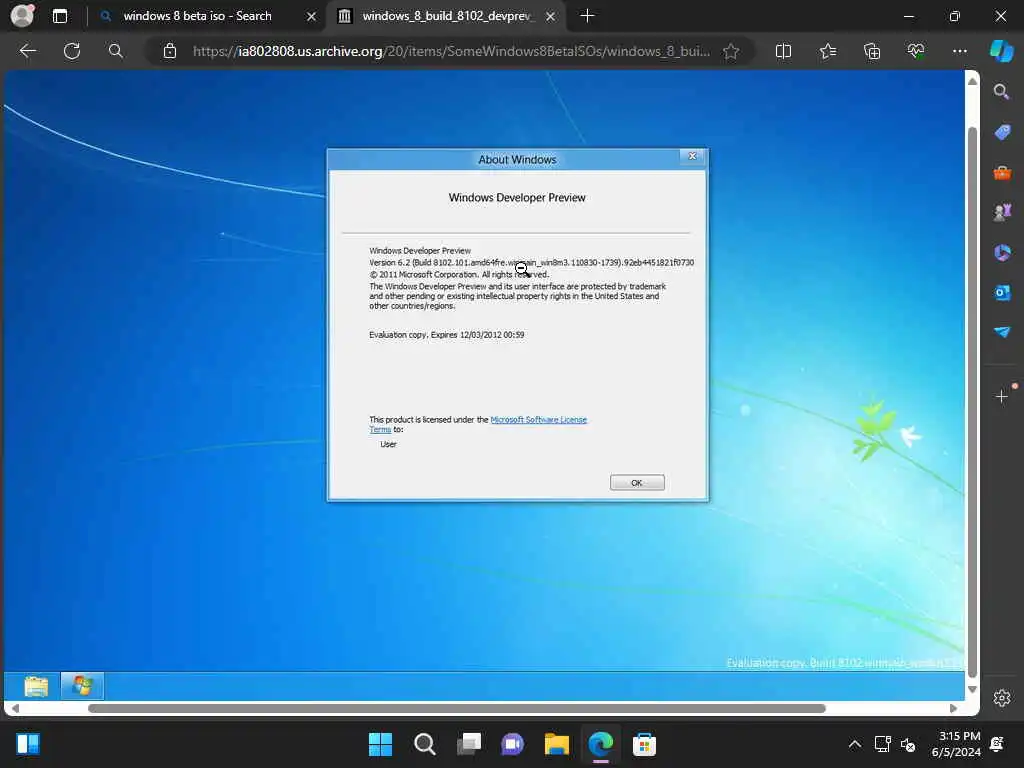Open sidebar Search tool
1024x768 pixels.
point(1001,92)
